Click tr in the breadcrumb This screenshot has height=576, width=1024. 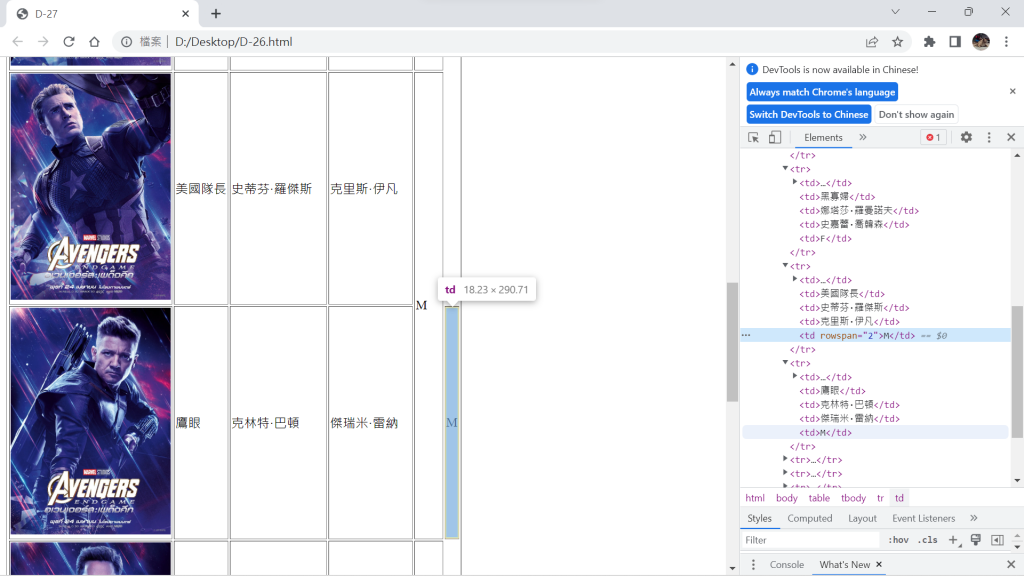[x=880, y=498]
